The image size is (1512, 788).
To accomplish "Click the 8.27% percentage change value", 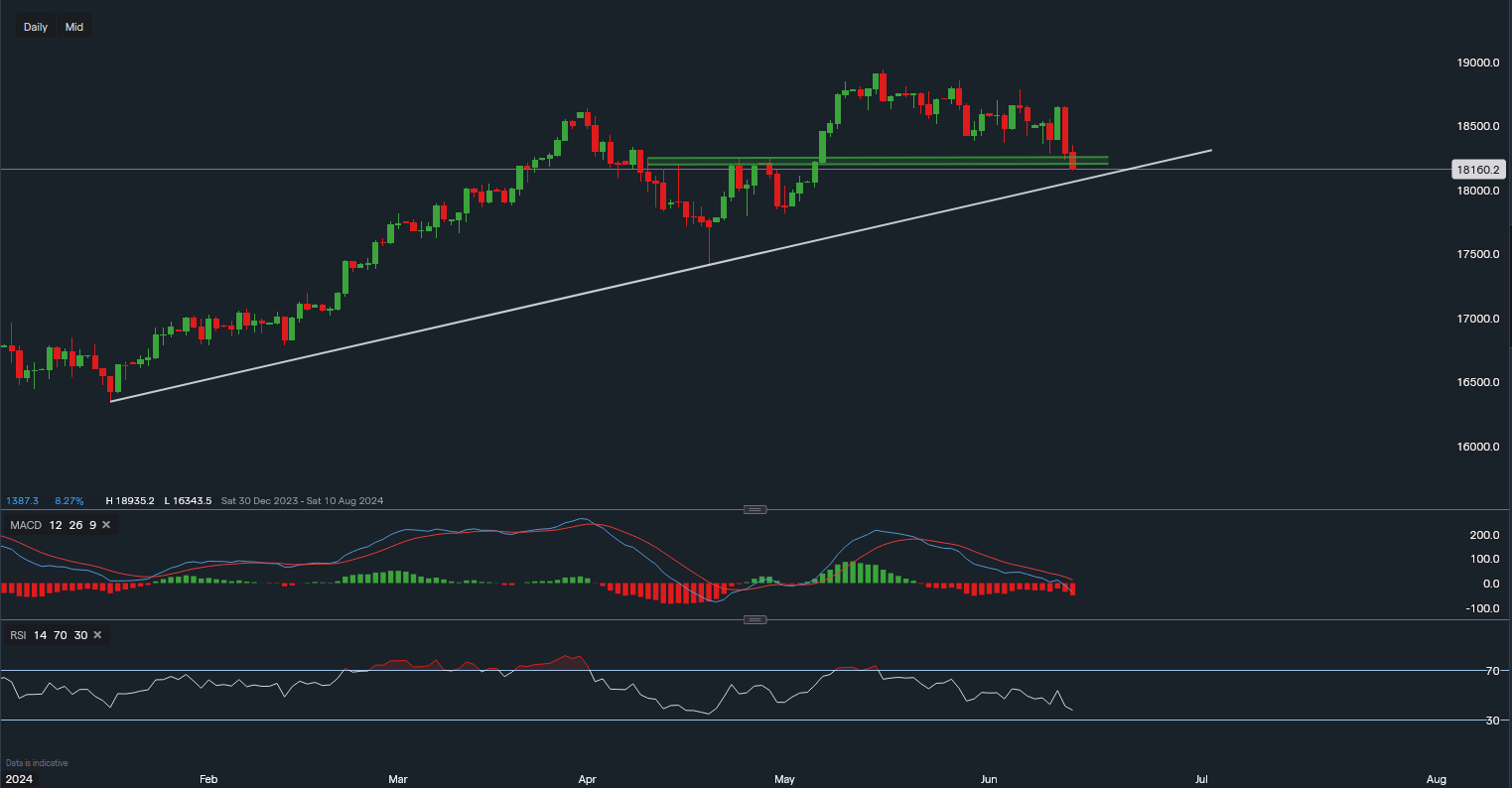I will [x=69, y=500].
